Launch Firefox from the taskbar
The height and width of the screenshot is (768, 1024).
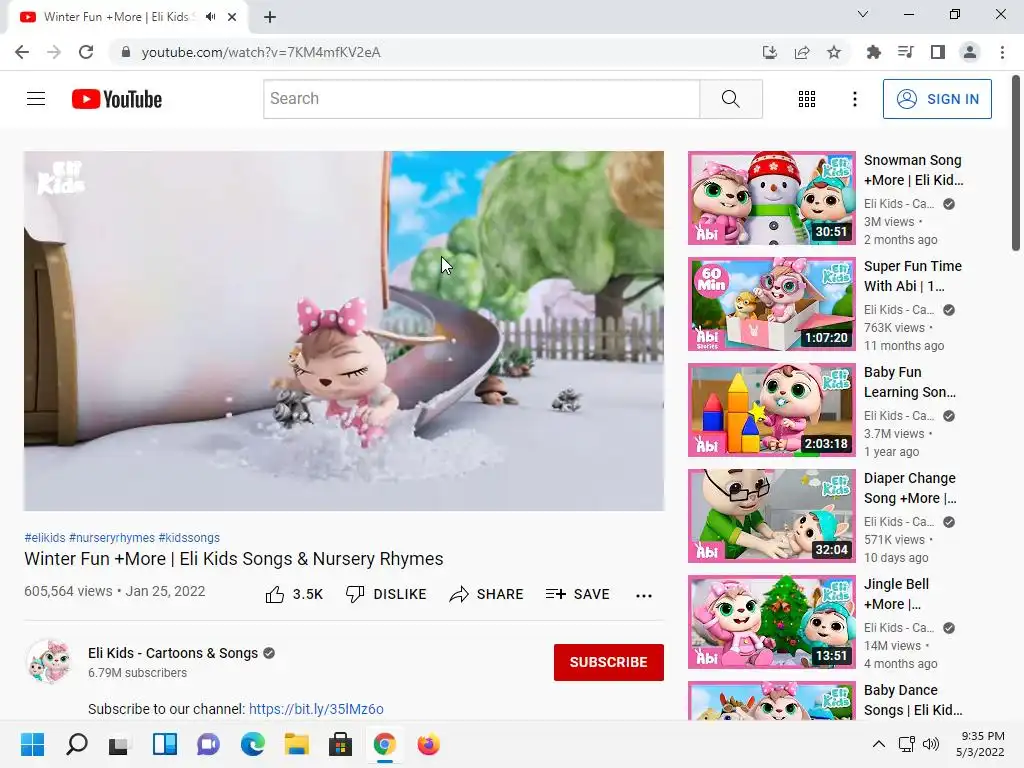click(428, 744)
